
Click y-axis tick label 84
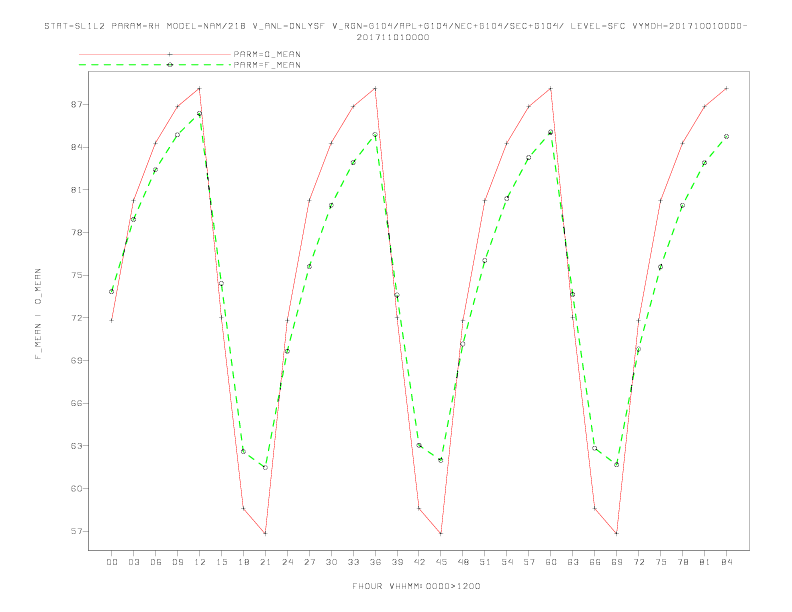76,147
